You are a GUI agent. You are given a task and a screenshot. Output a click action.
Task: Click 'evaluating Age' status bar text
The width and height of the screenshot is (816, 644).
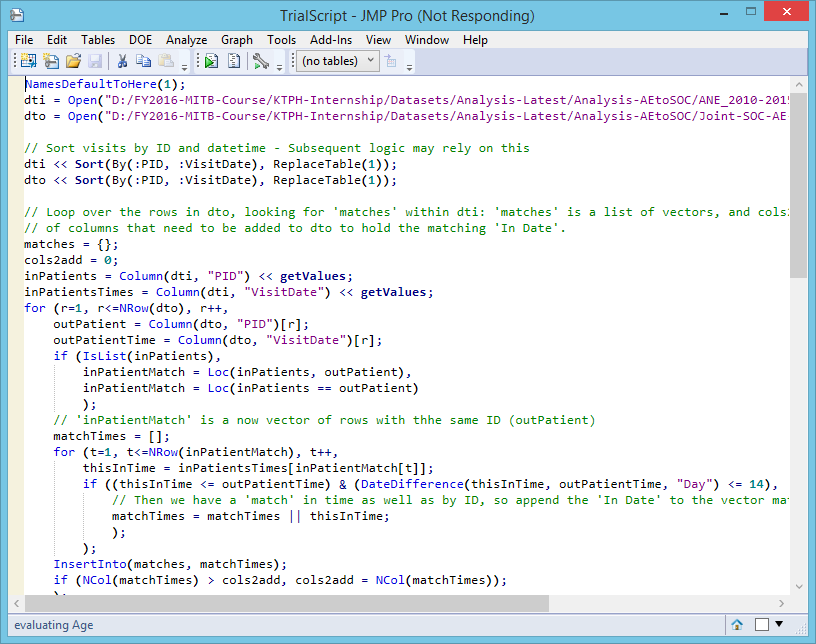coord(54,625)
